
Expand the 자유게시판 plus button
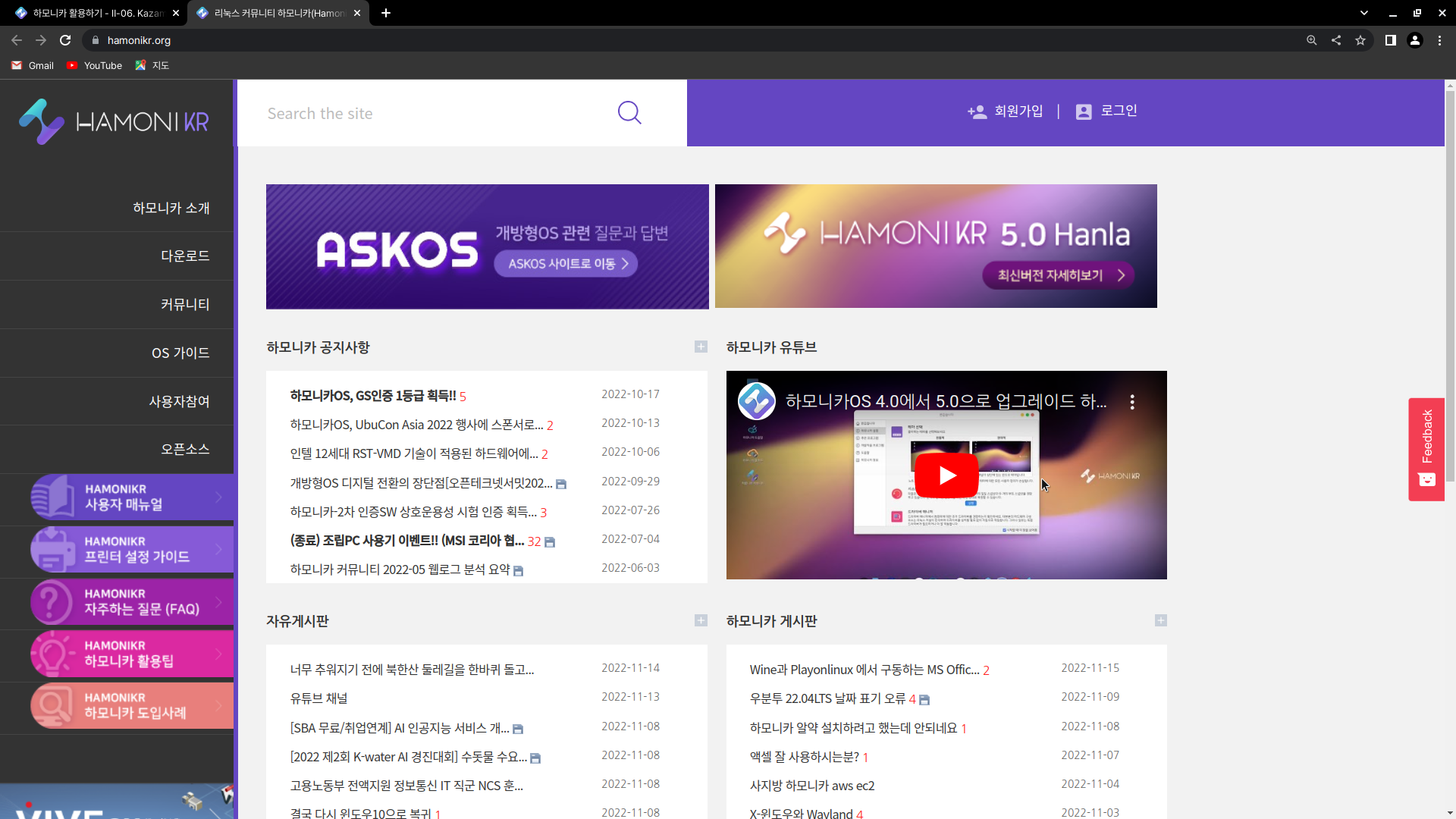click(701, 620)
